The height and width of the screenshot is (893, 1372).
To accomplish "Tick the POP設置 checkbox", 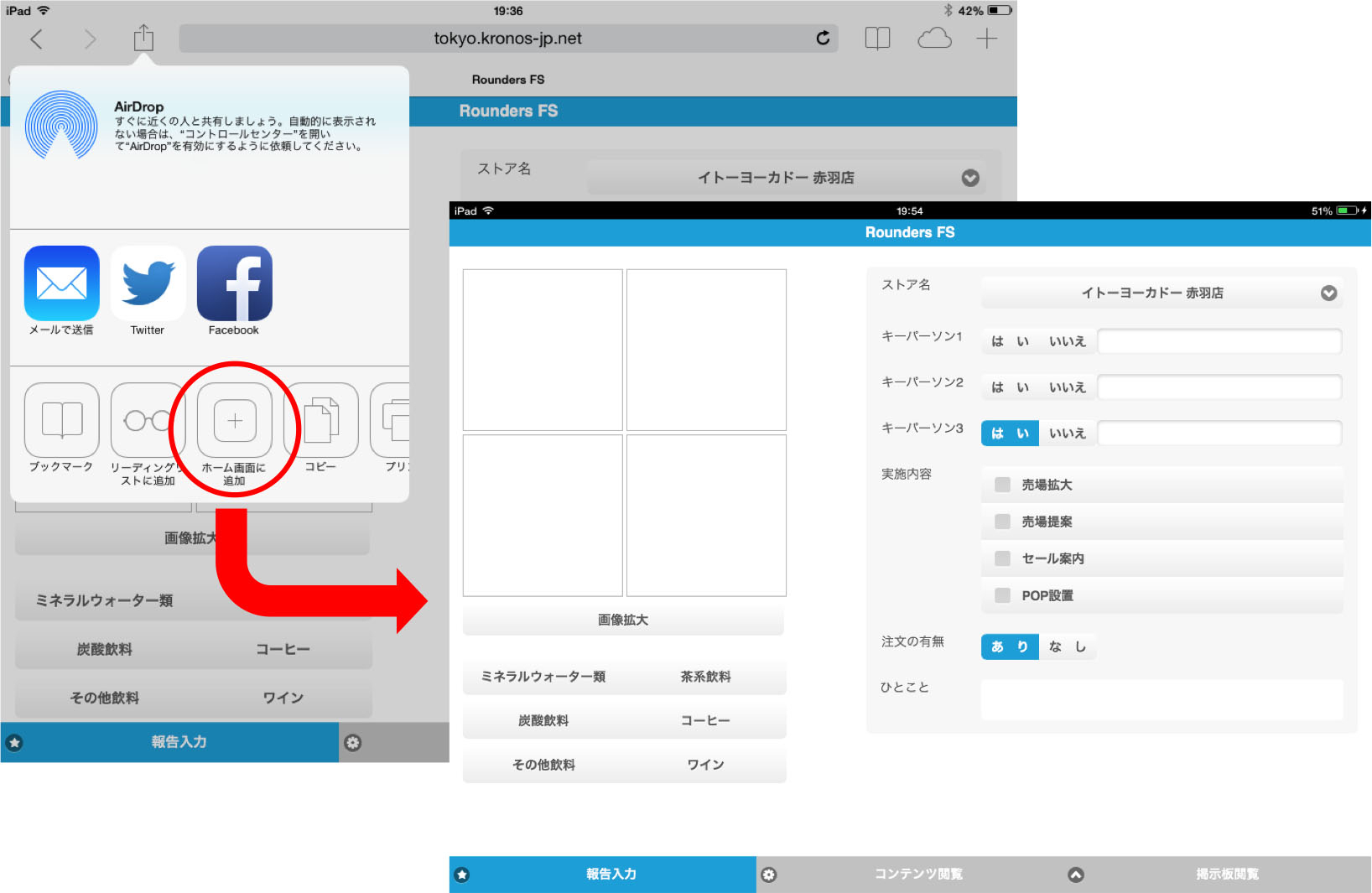I will [1002, 595].
